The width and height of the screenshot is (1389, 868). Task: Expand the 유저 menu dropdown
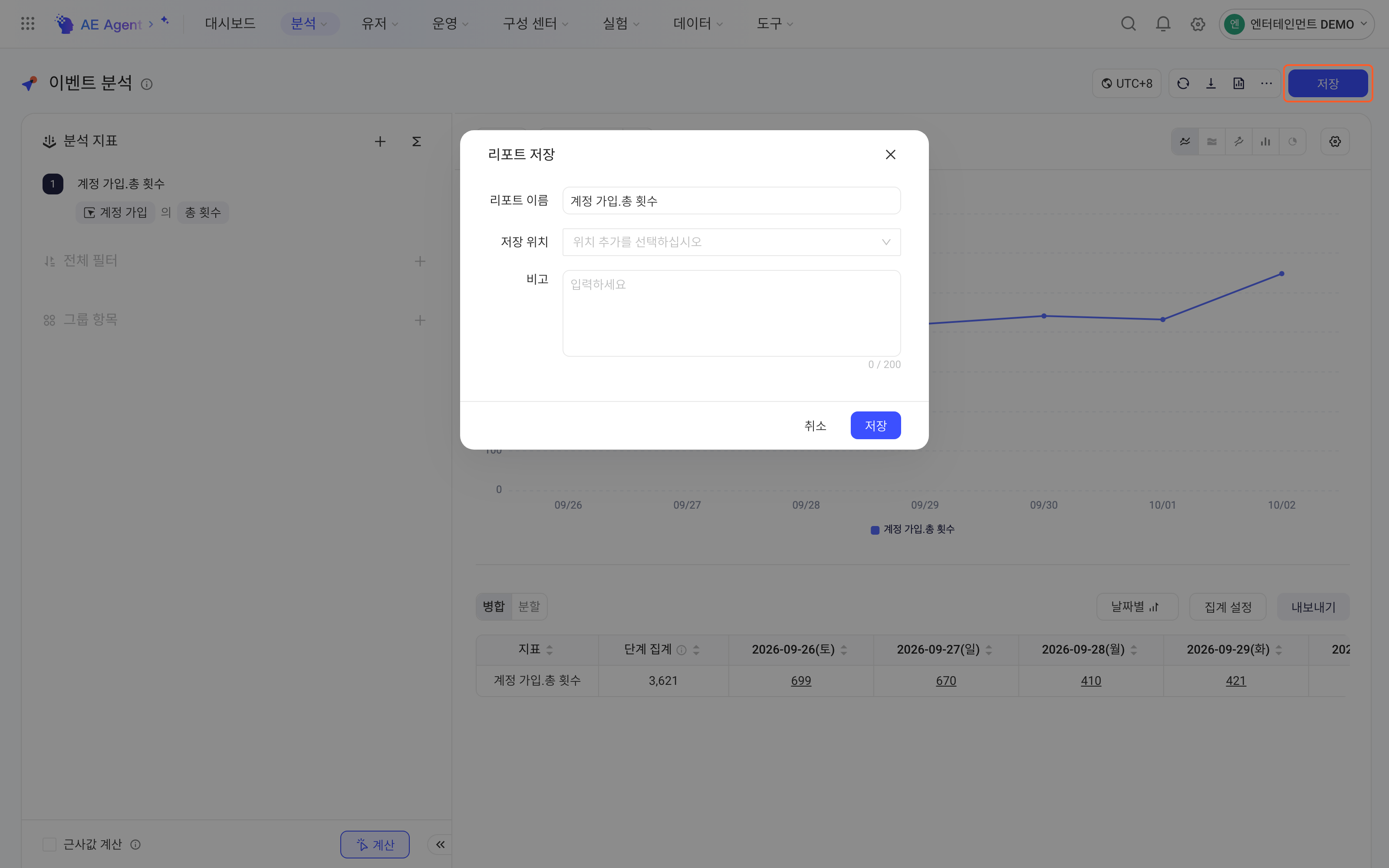(379, 23)
